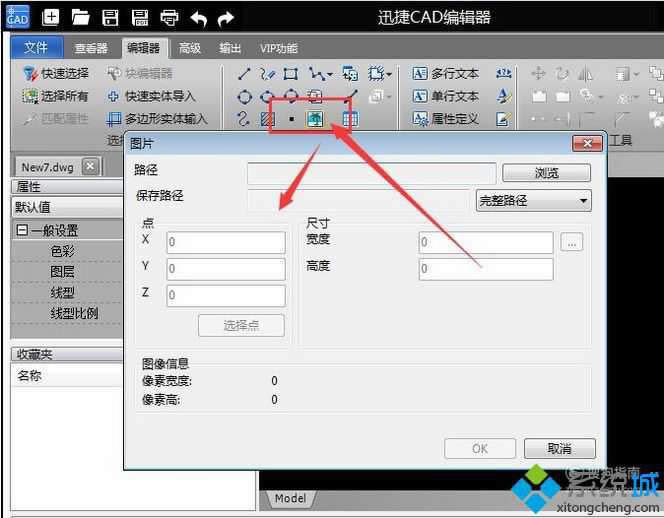The image size is (664, 518).
Task: Switch to the 编辑器 editor tab
Action: pyautogui.click(x=144, y=48)
